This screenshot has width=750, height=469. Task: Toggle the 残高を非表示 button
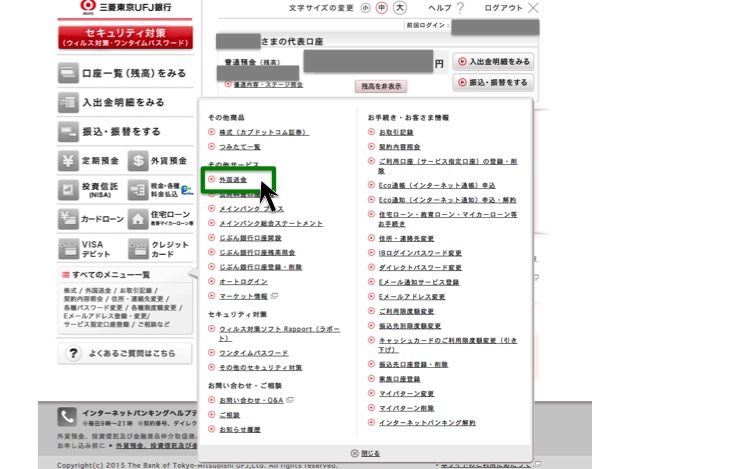pyautogui.click(x=381, y=86)
